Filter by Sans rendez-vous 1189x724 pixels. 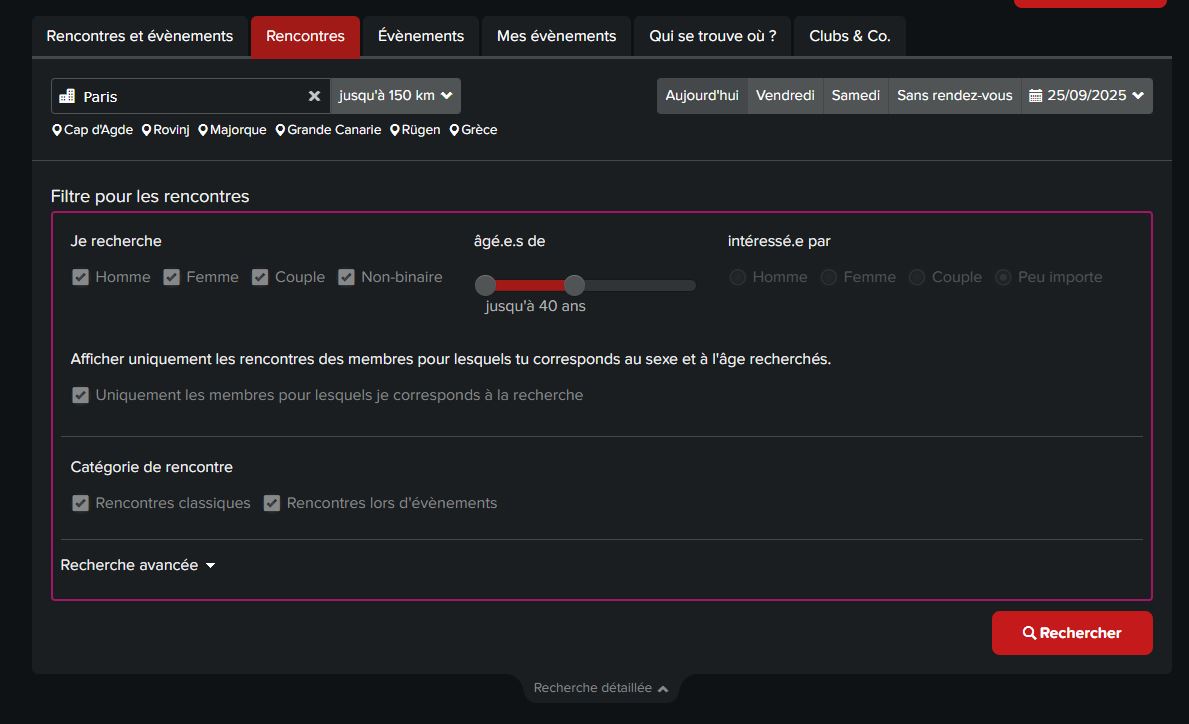click(x=955, y=96)
